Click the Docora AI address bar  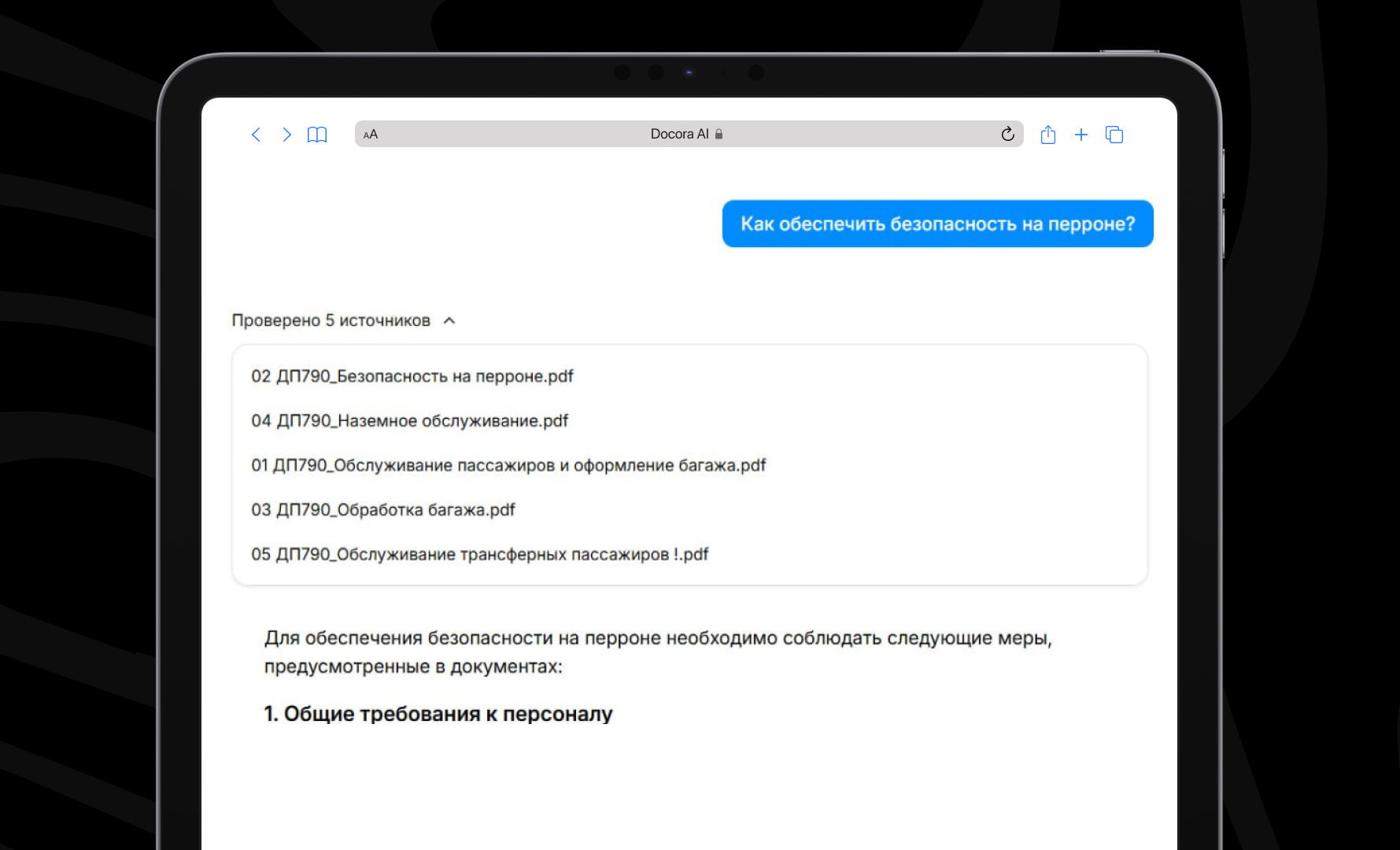(689, 134)
